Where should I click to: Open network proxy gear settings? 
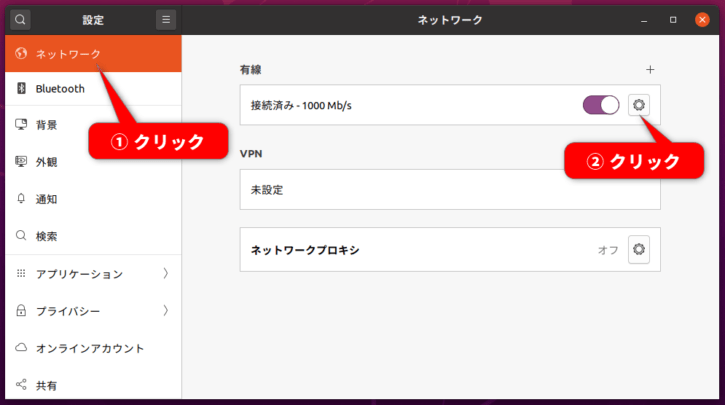[x=639, y=249]
